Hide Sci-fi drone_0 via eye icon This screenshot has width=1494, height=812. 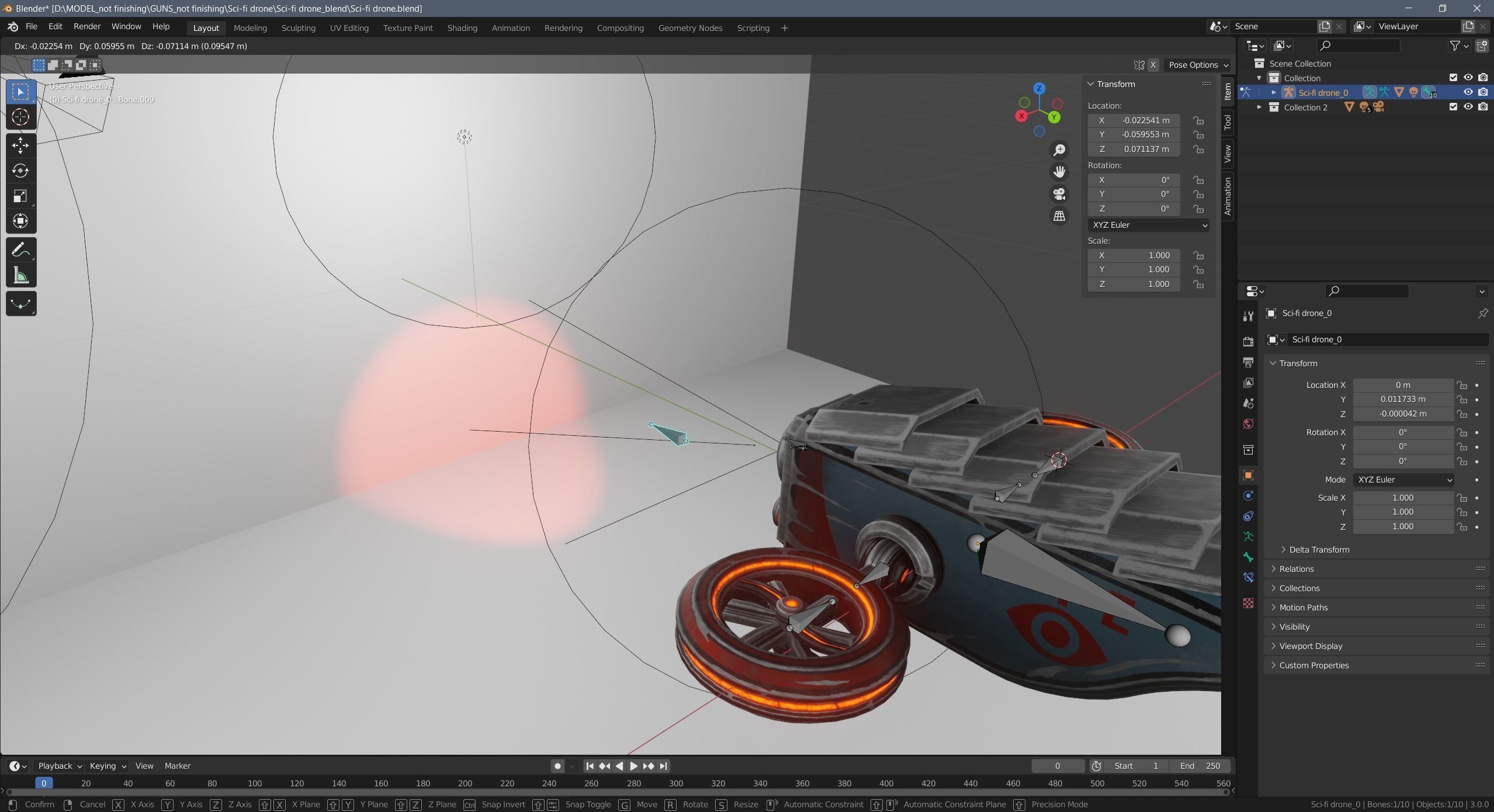coord(1468,92)
